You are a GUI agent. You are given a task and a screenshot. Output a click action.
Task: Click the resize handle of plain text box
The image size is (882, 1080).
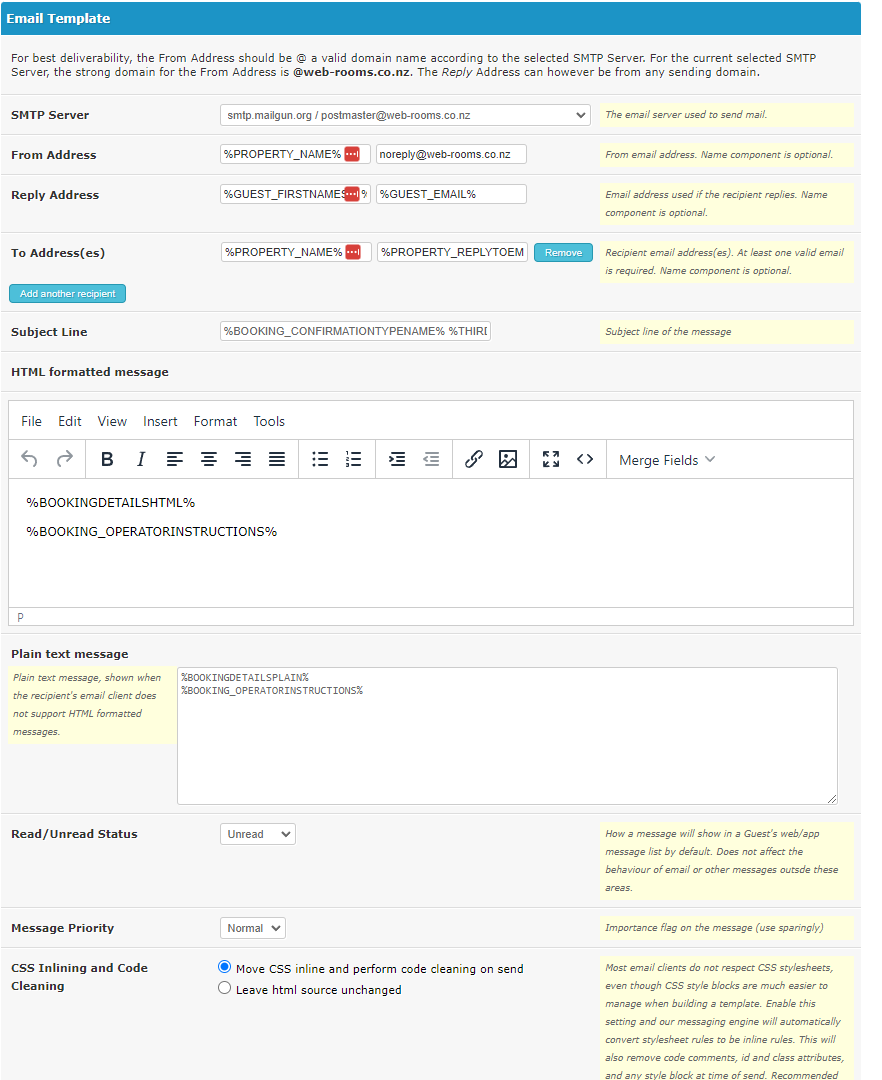click(832, 799)
